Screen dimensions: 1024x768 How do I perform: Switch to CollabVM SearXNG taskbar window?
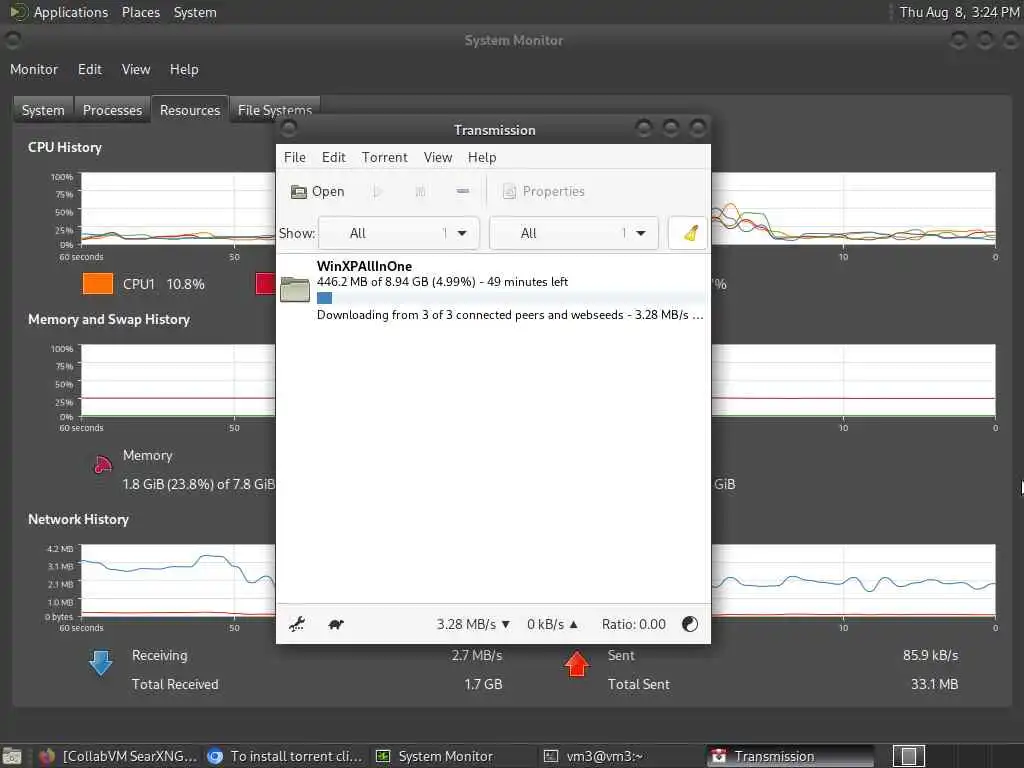point(117,756)
